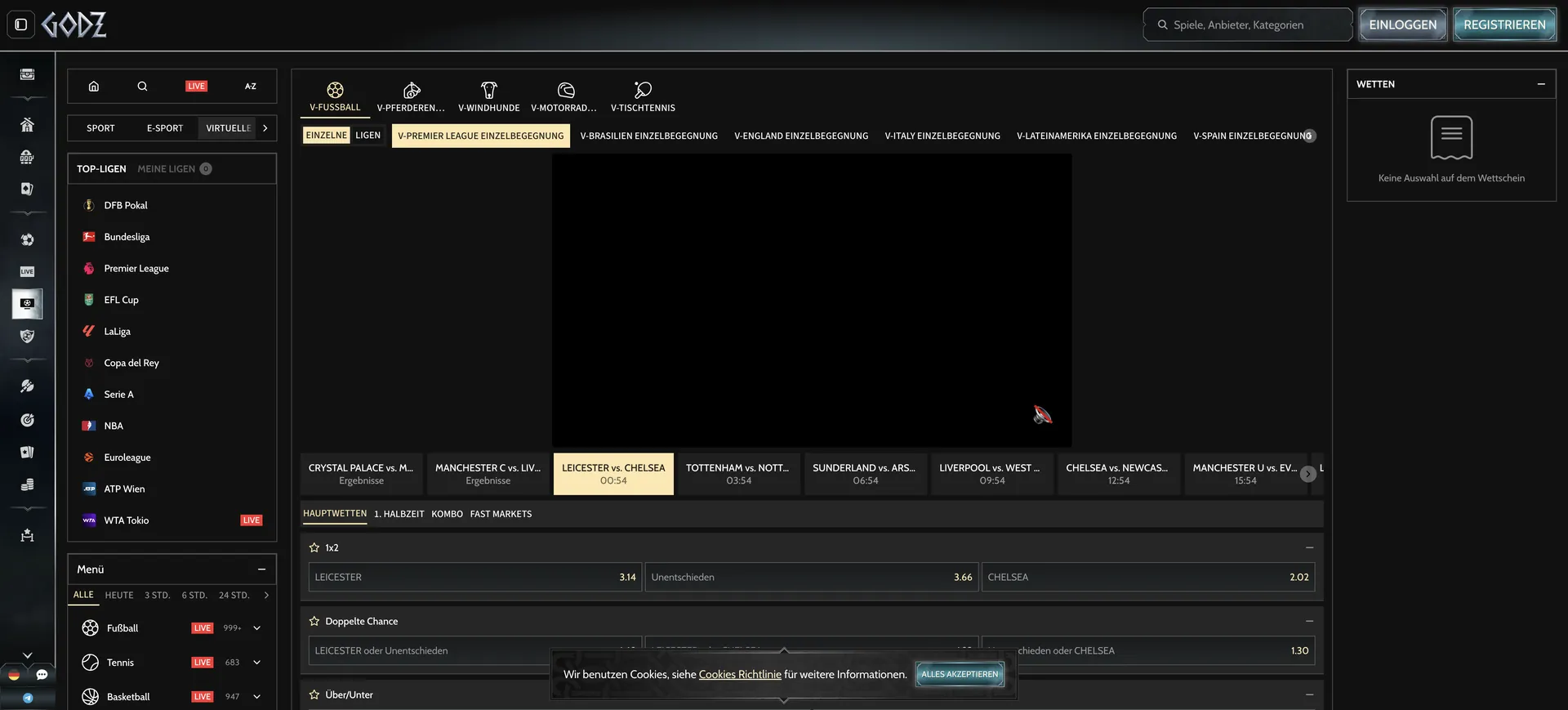This screenshot has height=710, width=1568.
Task: Switch to FAST MARKETS tab
Action: click(501, 514)
